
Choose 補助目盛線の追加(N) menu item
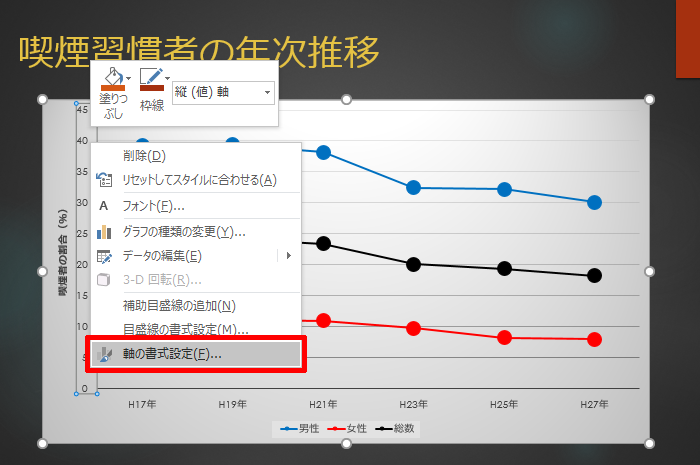coord(196,306)
